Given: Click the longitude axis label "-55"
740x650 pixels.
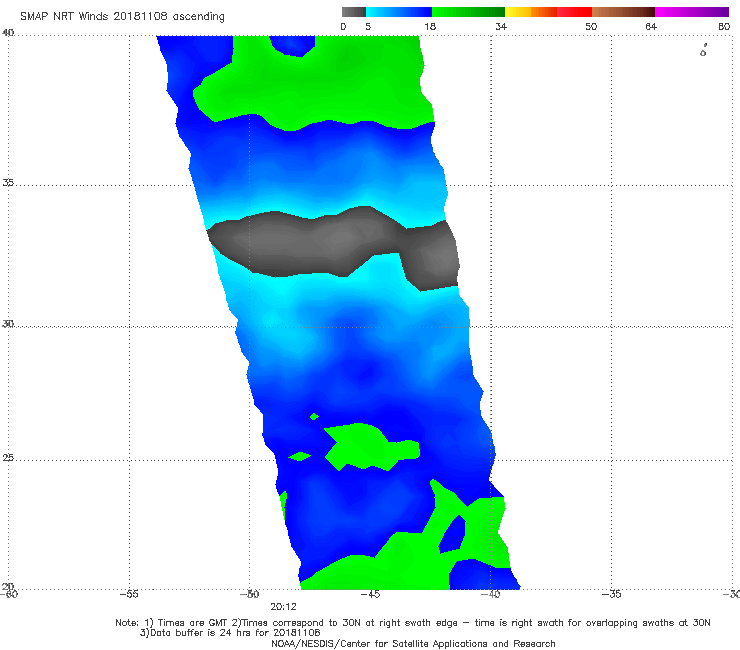Looking at the screenshot, I should coord(129,594).
